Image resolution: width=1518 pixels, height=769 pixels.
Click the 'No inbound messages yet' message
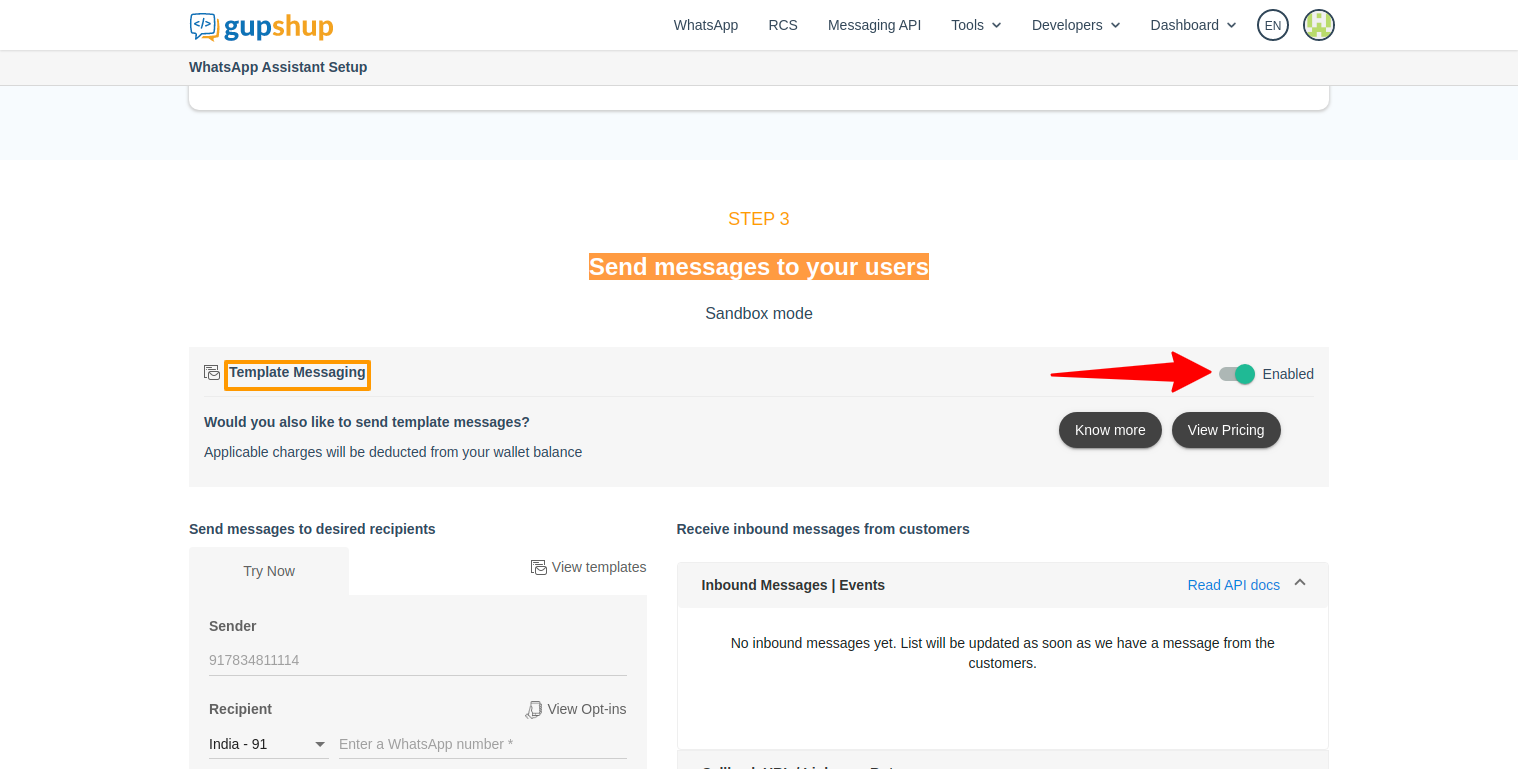[x=1002, y=653]
